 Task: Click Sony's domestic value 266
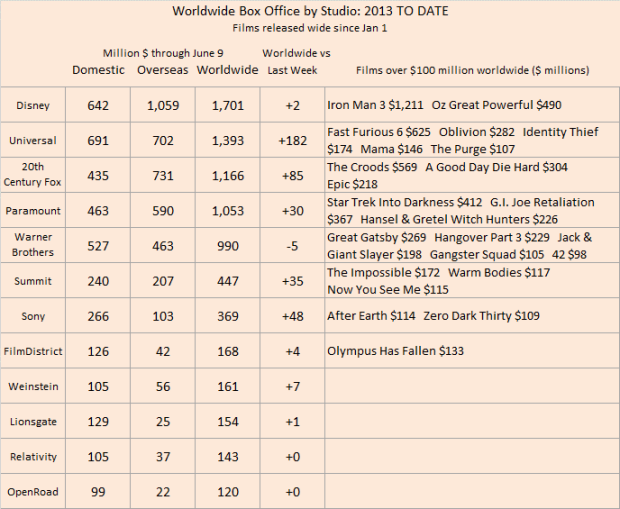tap(98, 316)
